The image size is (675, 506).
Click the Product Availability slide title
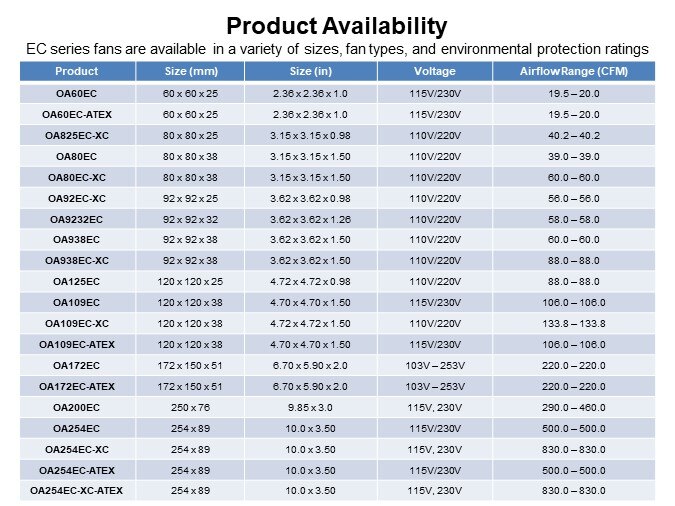(x=337, y=25)
